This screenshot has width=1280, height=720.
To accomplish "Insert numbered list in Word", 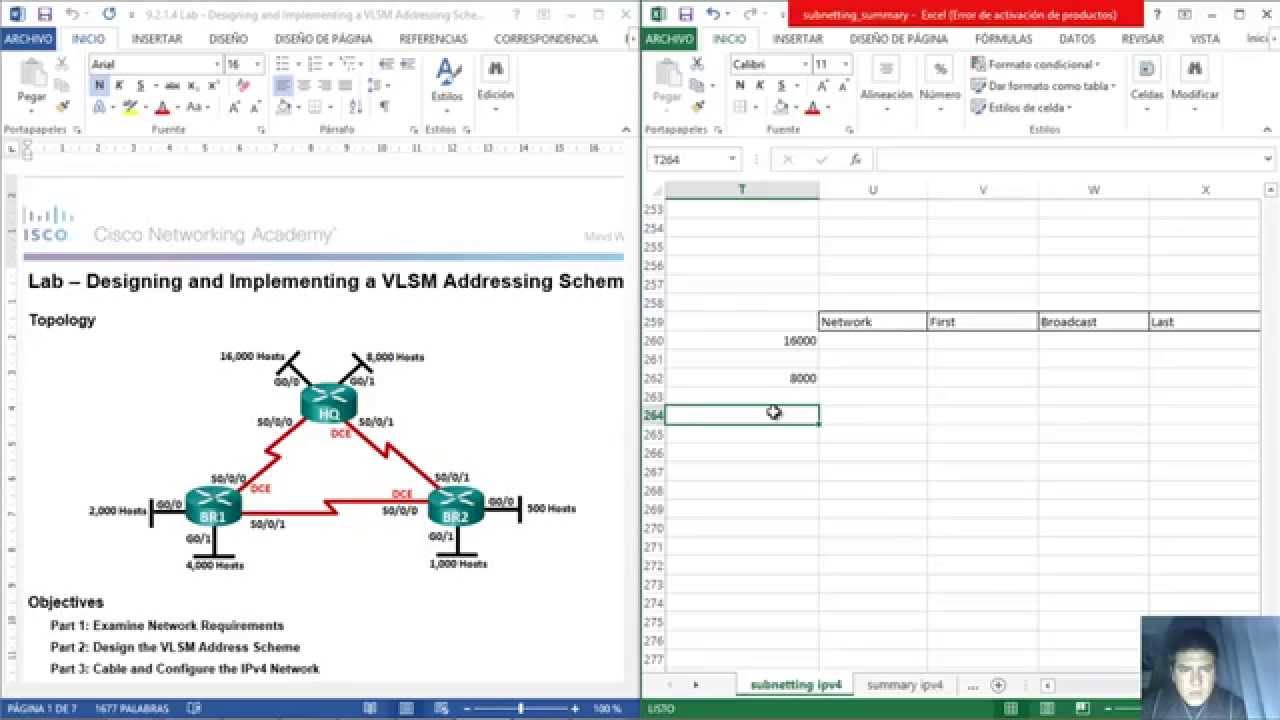I will coord(315,64).
